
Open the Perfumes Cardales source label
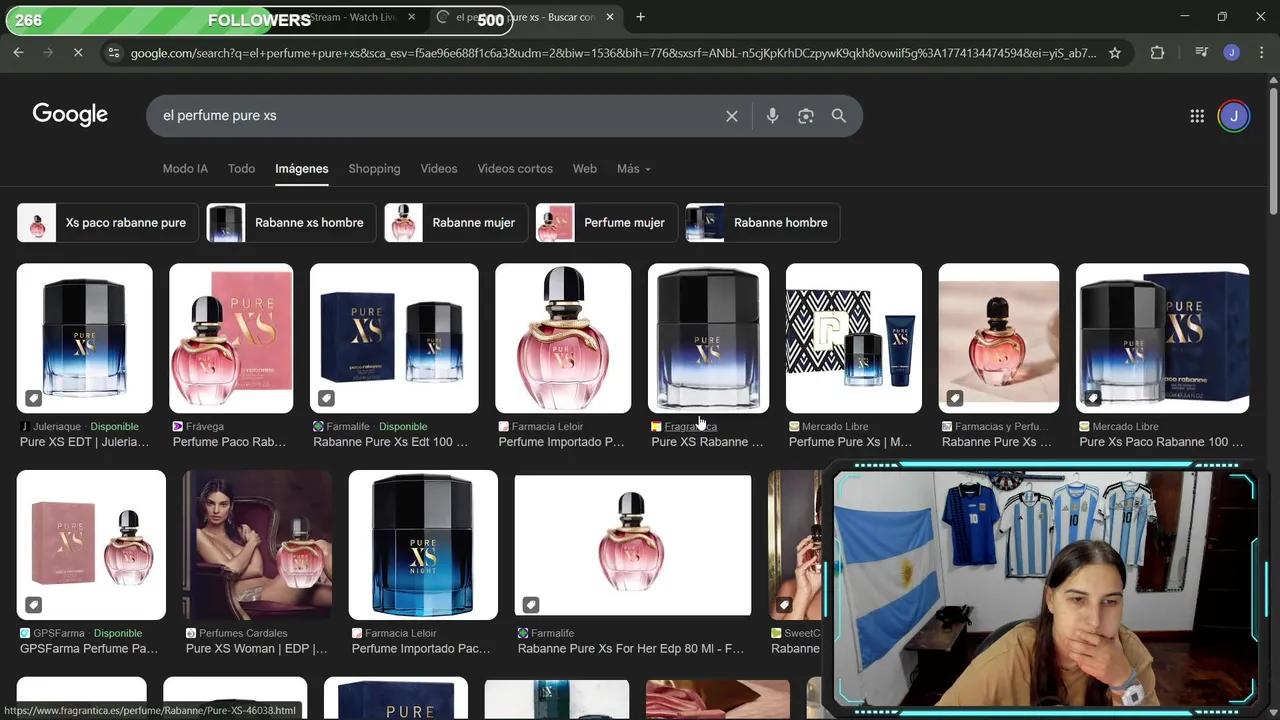tap(243, 633)
